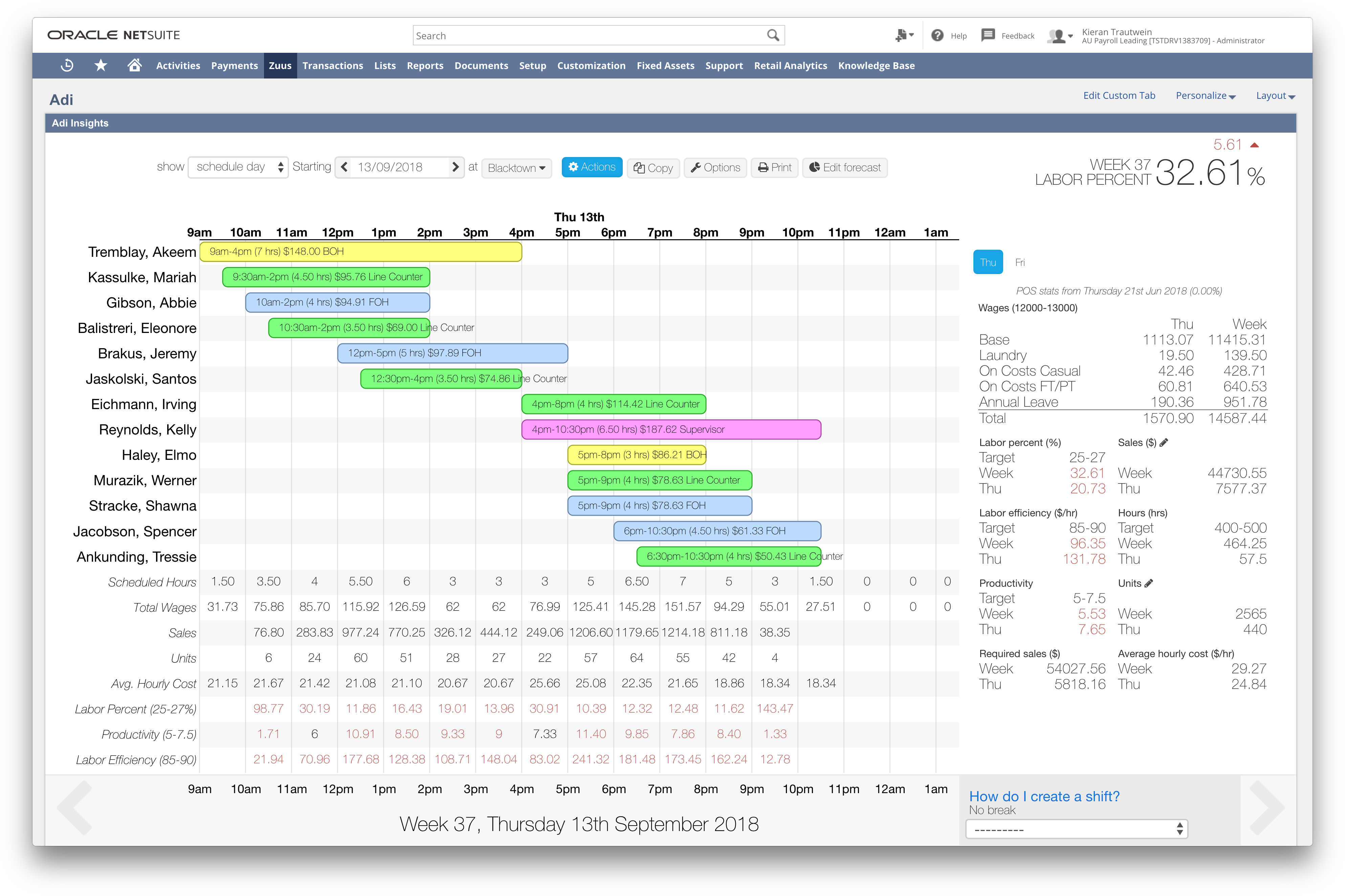Go to the previous date arrow
Image resolution: width=1345 pixels, height=896 pixels.
pyautogui.click(x=344, y=167)
